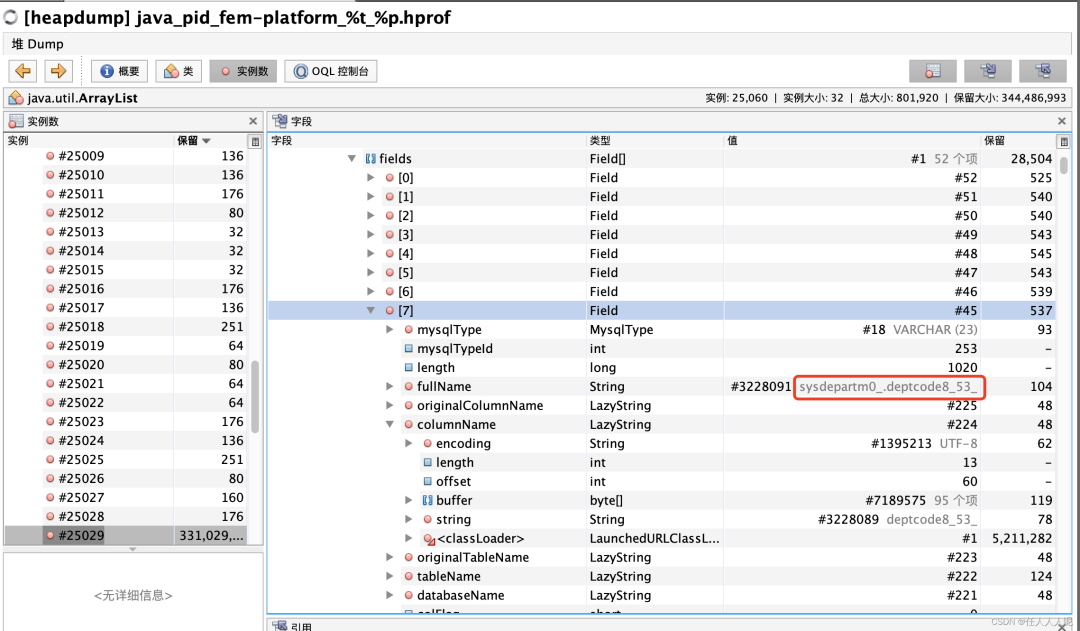Click the middle right-side toolbar icon (fields pane)
Image resolution: width=1080 pixels, height=631 pixels.
(988, 71)
